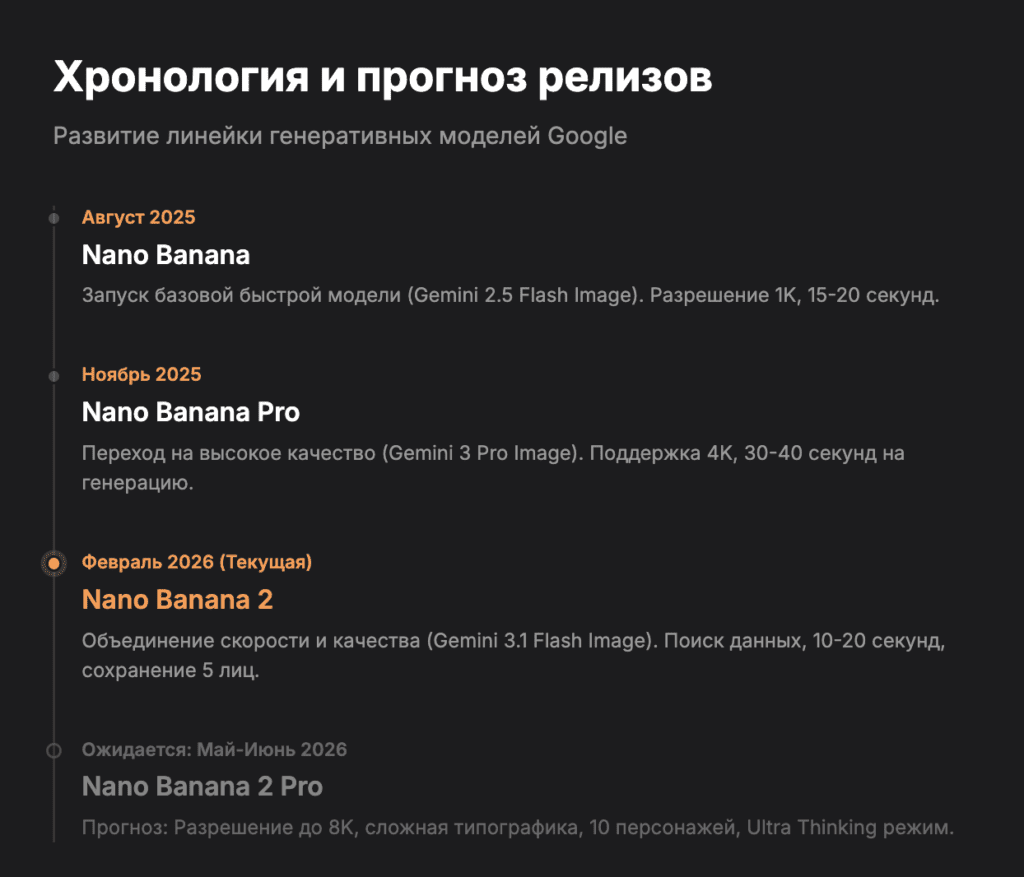This screenshot has height=877, width=1024.
Task: Click the "Ожидается: Май-Июнь 2026" label
Action: point(214,750)
